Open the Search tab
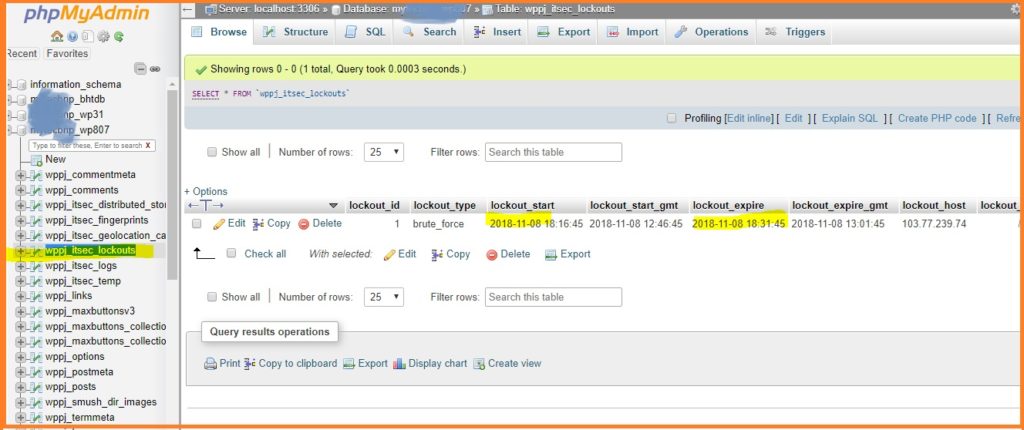Screen dimensions: 1024x430 430,31
